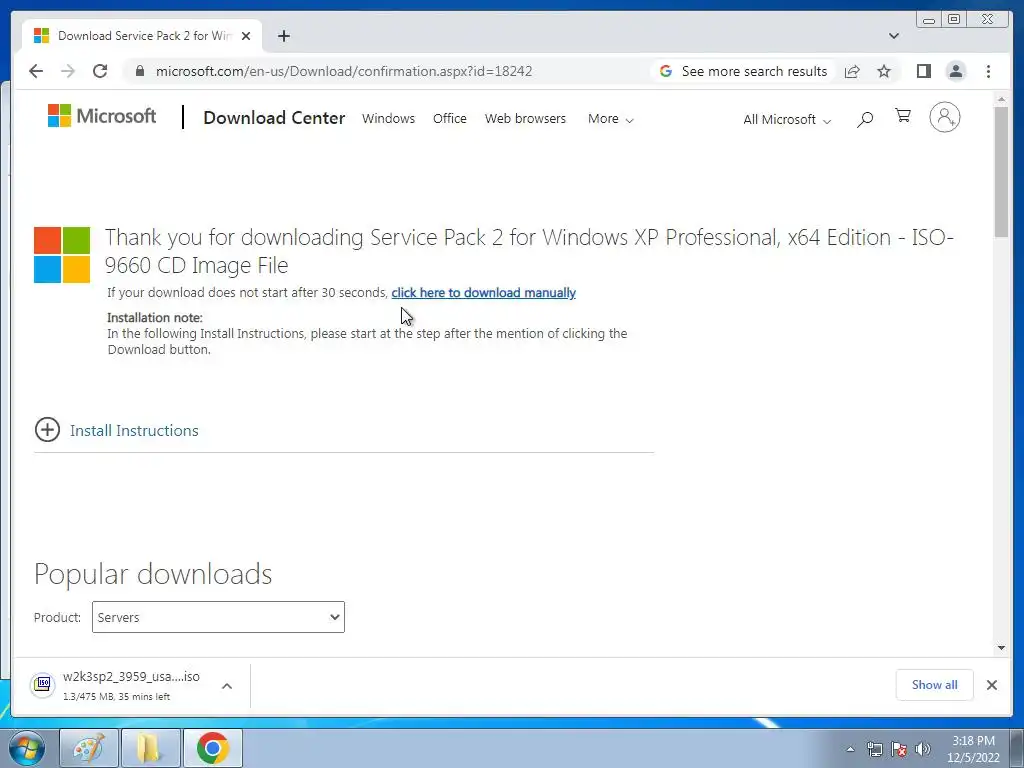1024x768 pixels.
Task: Open Download Center home link
Action: coord(274,118)
